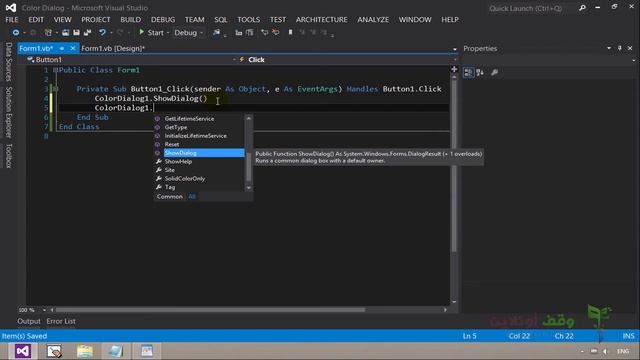The image size is (640, 360).
Task: Open the FILE menu
Action: pyautogui.click(x=12, y=20)
